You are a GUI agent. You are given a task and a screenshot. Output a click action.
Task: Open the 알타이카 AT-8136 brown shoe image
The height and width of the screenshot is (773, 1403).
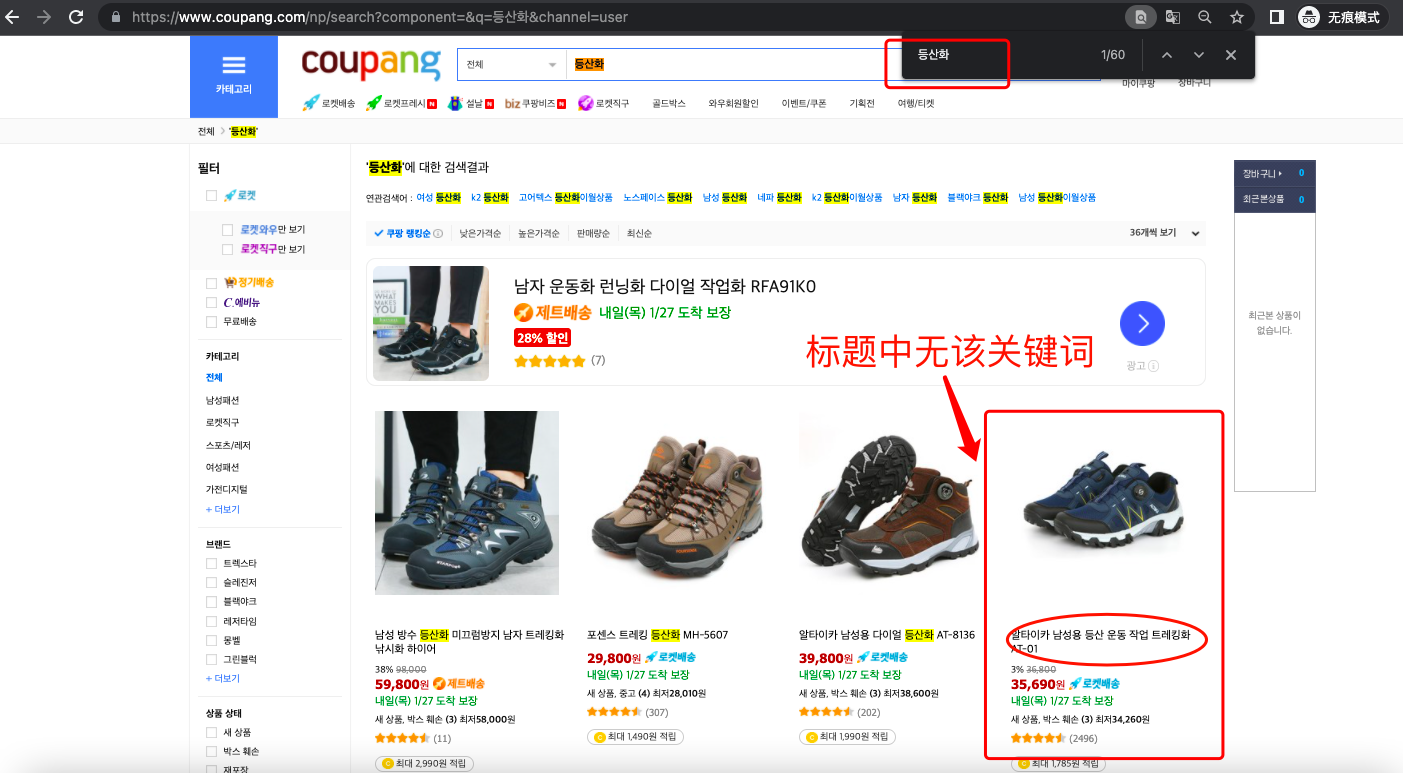[x=887, y=501]
